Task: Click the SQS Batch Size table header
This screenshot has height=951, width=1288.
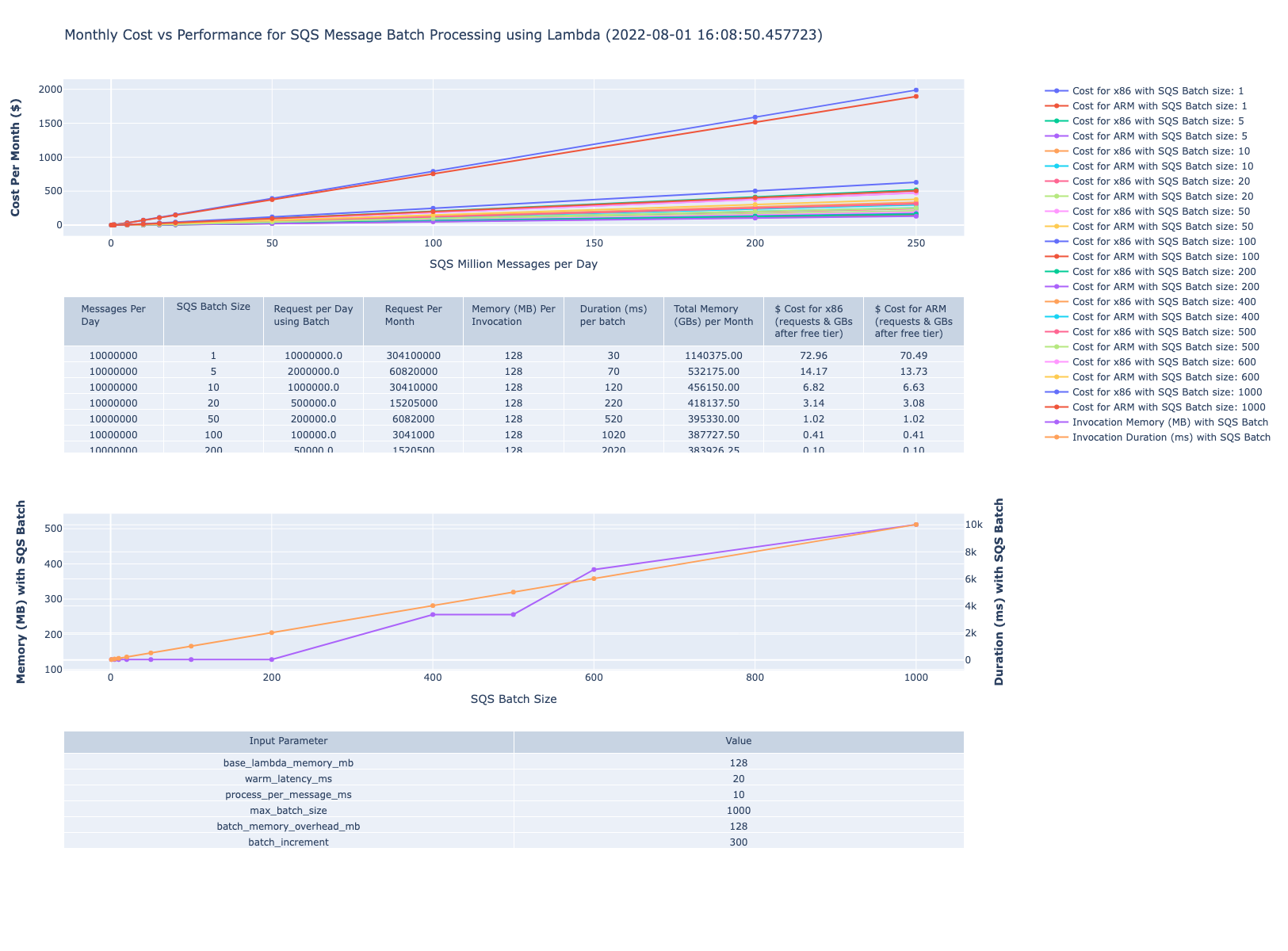Action: [x=213, y=307]
